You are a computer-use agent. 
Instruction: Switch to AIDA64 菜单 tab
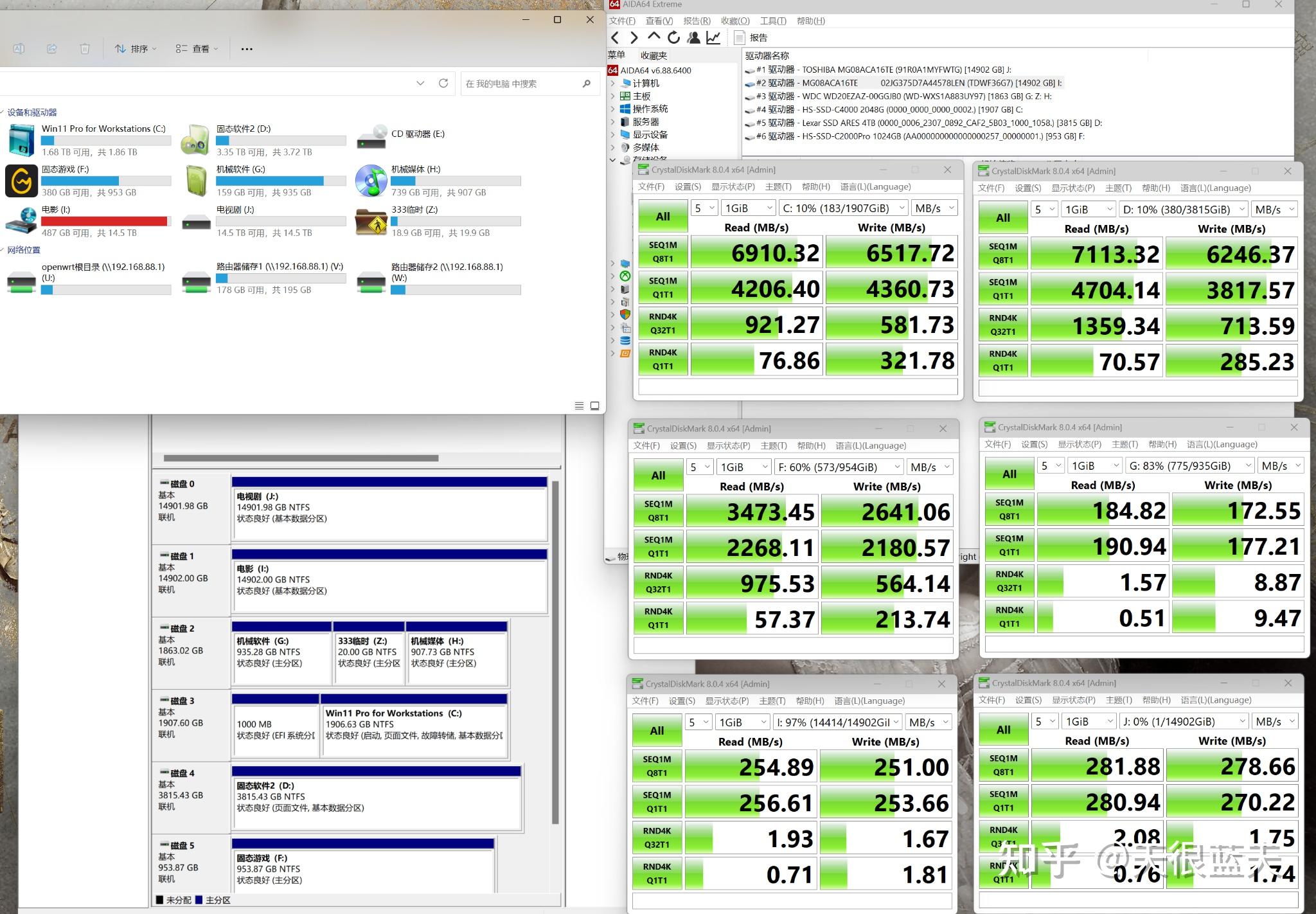click(616, 55)
